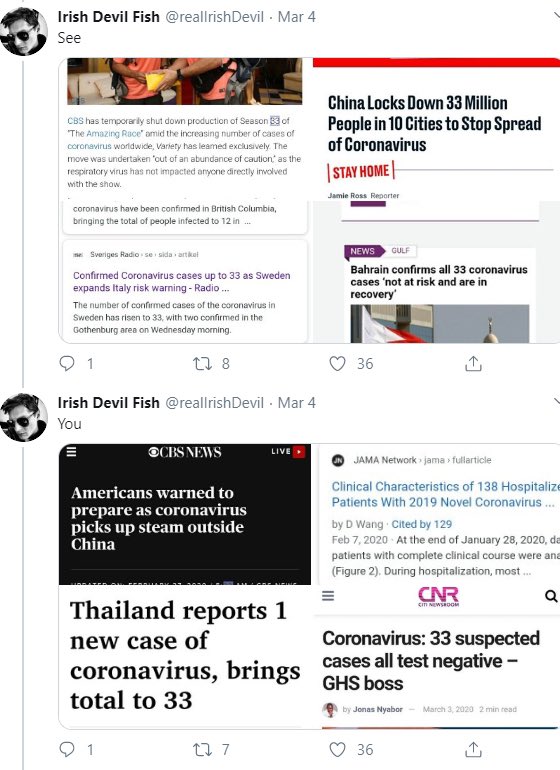Open Mar 4 timestamp of "You" tweet

click(297, 403)
